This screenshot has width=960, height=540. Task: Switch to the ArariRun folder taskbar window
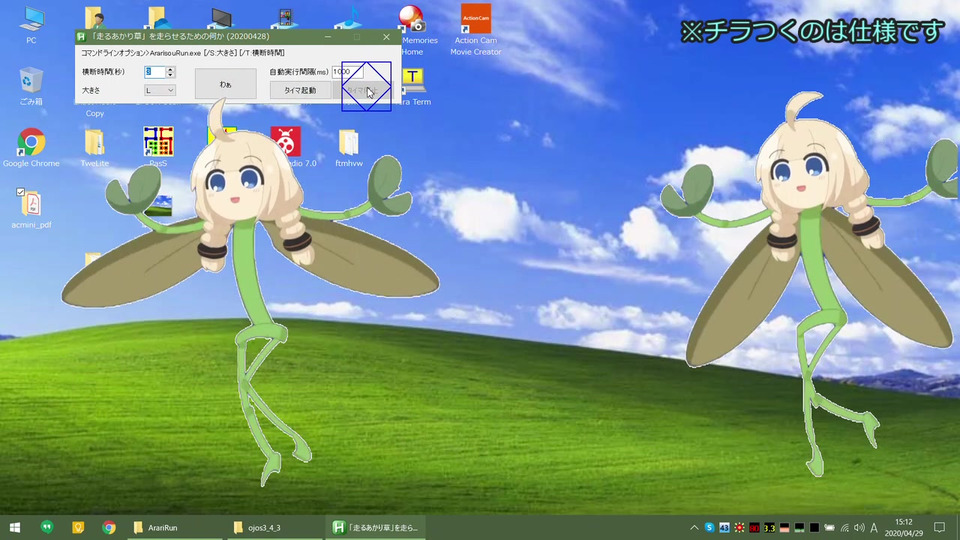(x=174, y=527)
